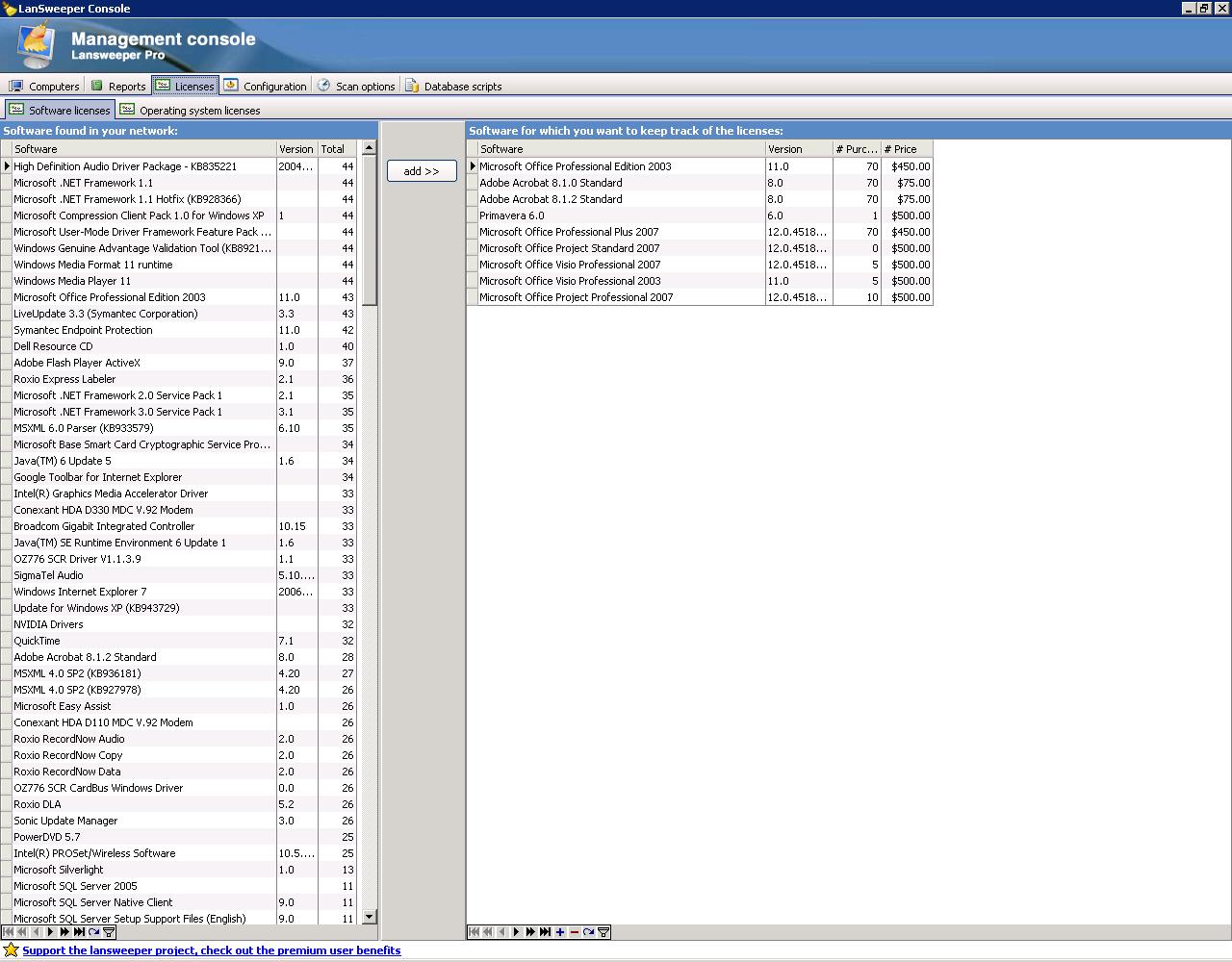Jump to next page in right licenses navigator
This screenshot has height=962, width=1232.
(x=530, y=932)
